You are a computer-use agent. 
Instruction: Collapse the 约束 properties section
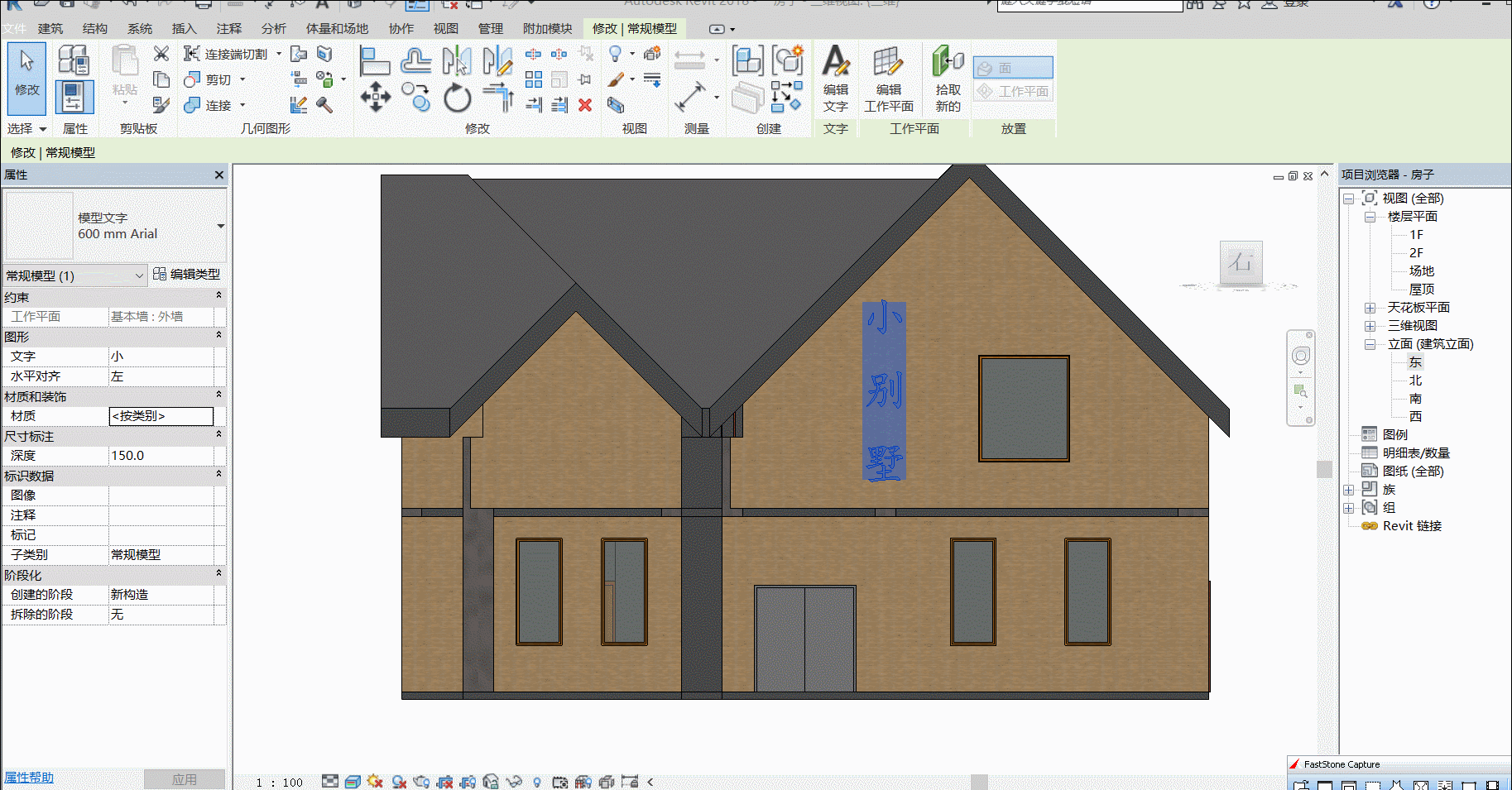coord(218,295)
